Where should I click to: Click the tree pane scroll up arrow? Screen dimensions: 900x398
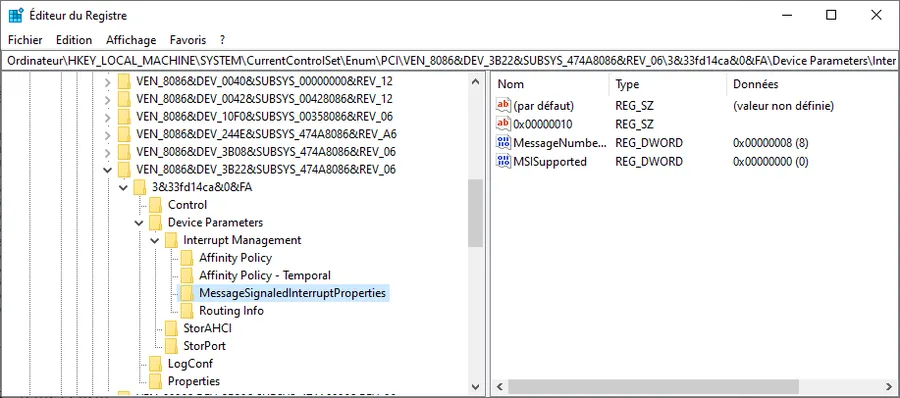[x=475, y=82]
